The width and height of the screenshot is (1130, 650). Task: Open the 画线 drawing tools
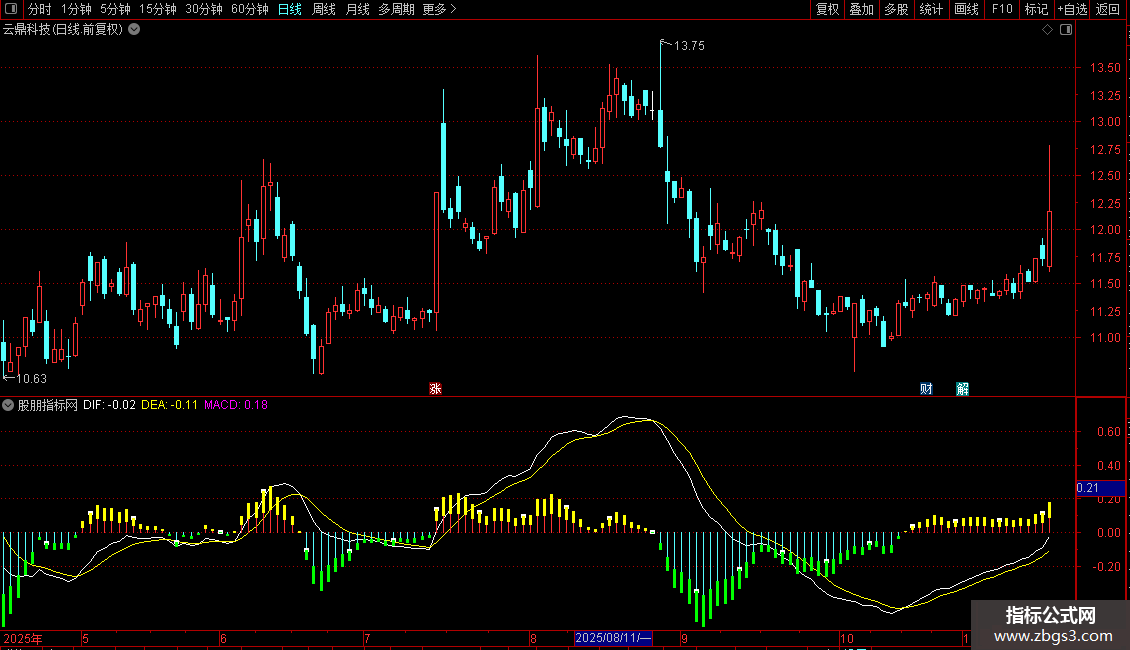[966, 9]
